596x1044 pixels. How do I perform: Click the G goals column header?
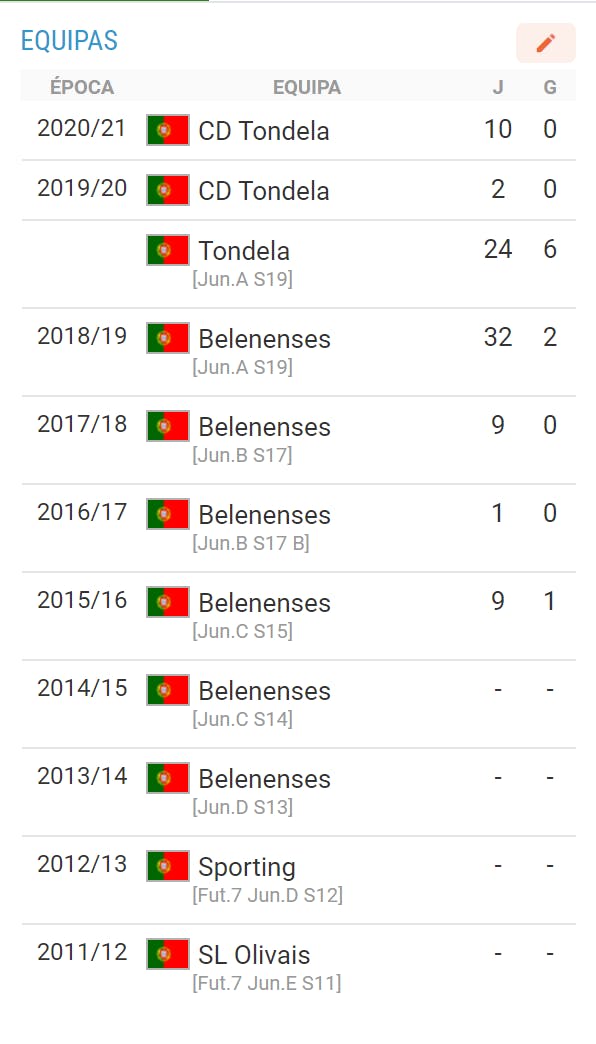[550, 87]
